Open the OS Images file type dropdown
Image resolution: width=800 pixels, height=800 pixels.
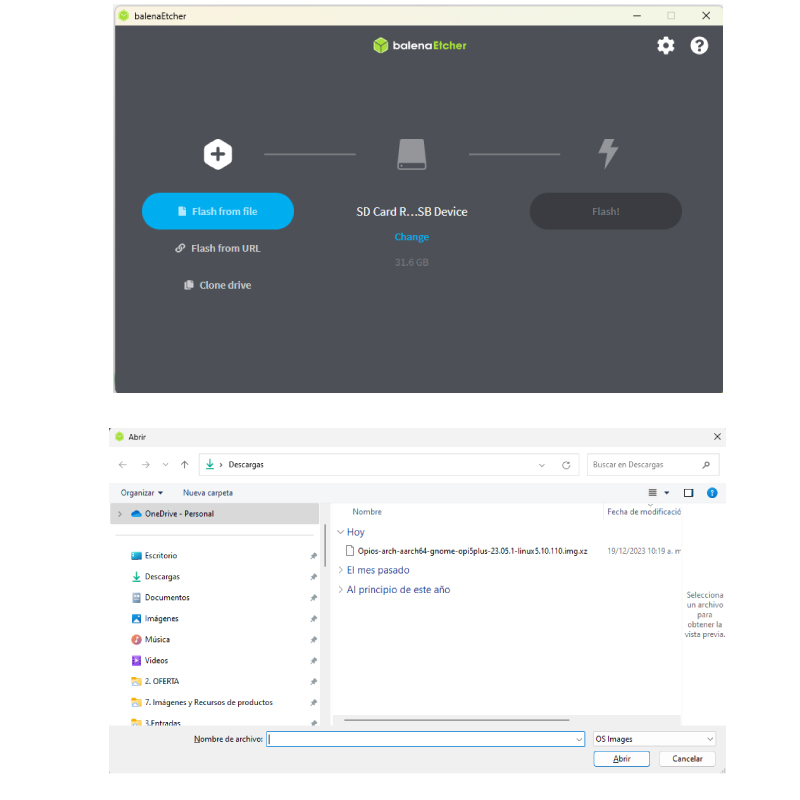click(x=654, y=739)
